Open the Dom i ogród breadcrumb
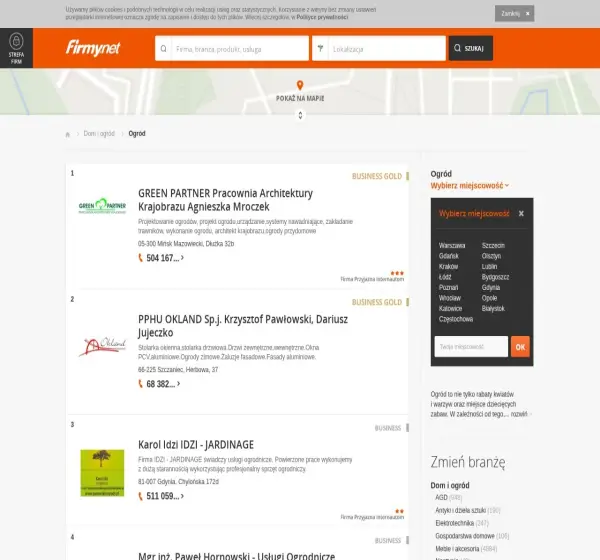This screenshot has height=560, width=600. click(x=99, y=134)
